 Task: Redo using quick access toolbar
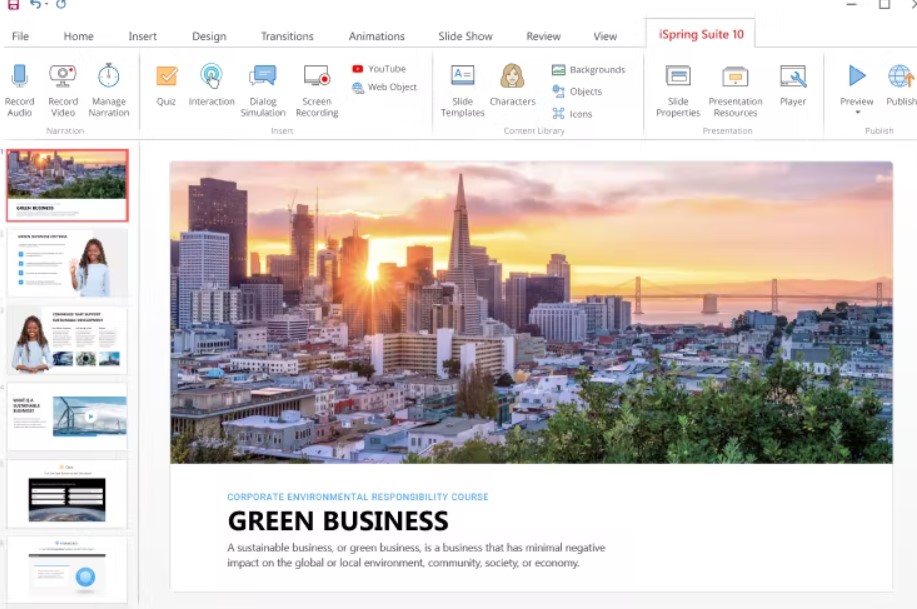click(61, 5)
